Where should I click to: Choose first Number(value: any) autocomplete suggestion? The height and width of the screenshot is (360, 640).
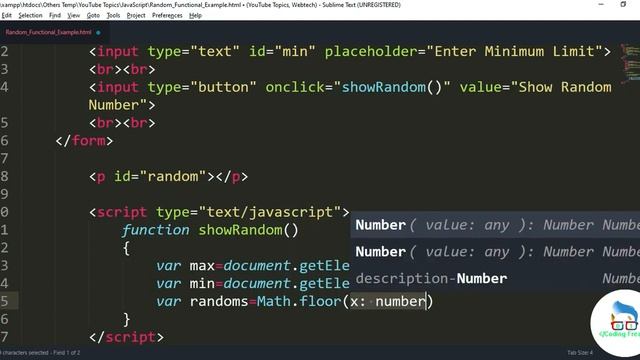(495, 225)
